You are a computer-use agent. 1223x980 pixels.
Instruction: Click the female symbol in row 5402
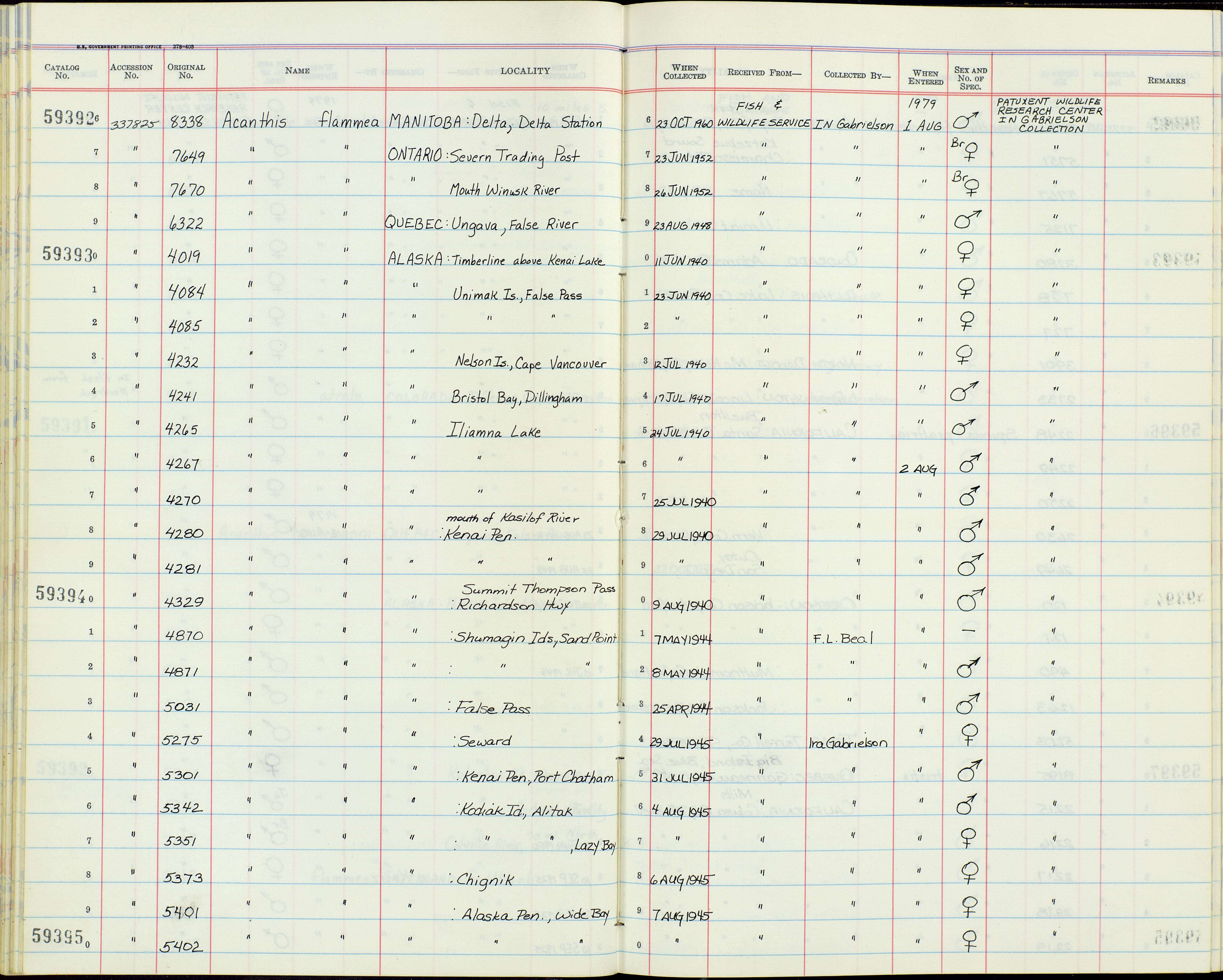point(970,941)
